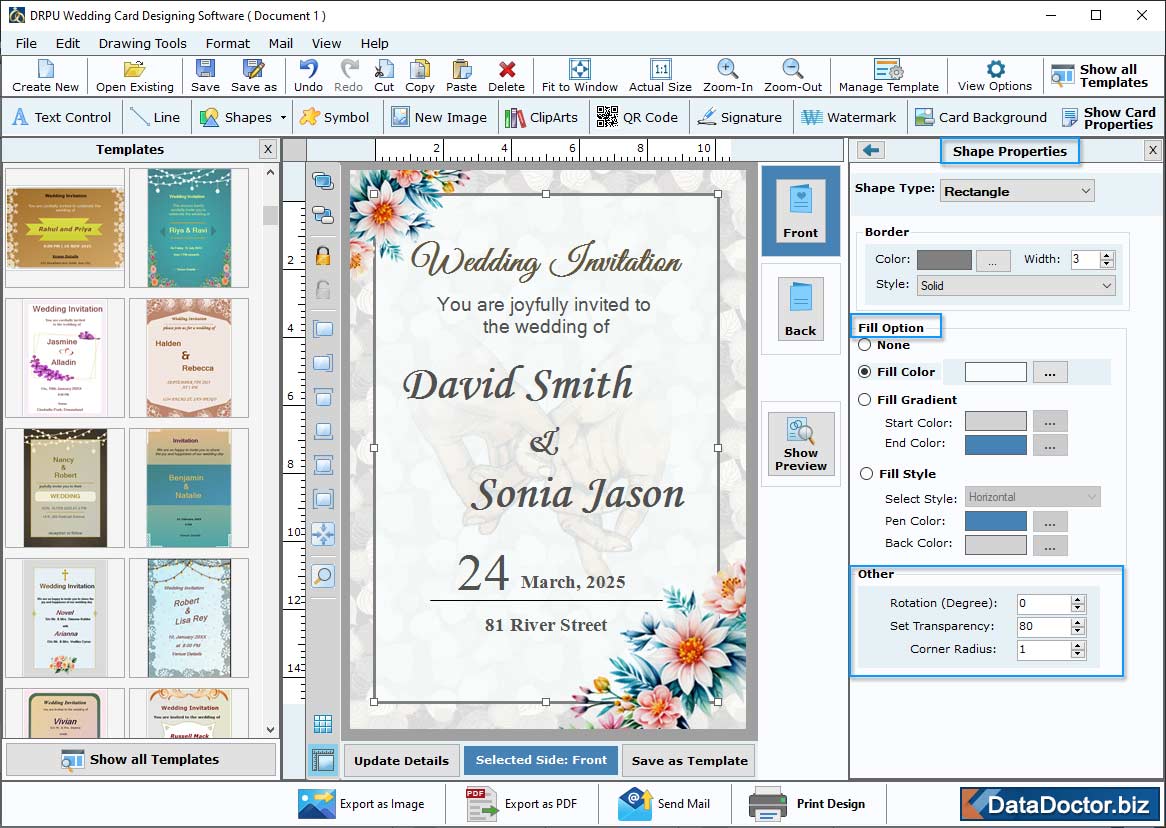Open the Format menu

pos(228,43)
